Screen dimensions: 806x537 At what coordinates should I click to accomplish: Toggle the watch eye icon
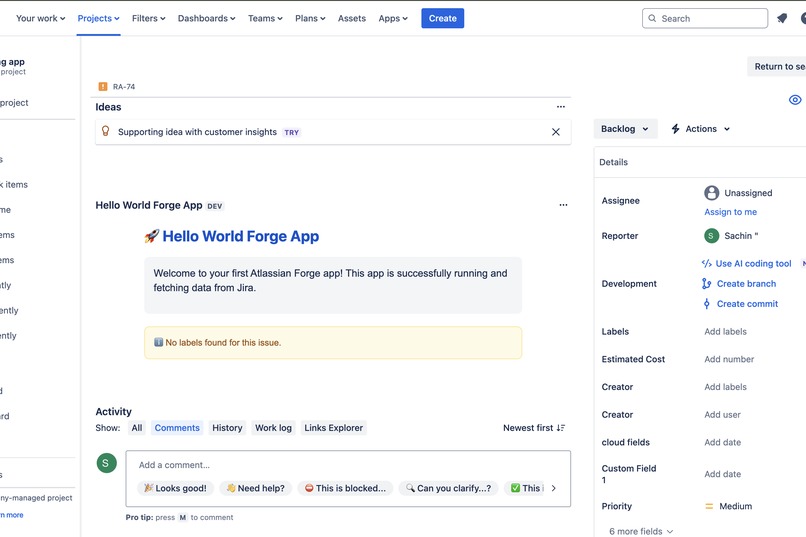tap(795, 100)
